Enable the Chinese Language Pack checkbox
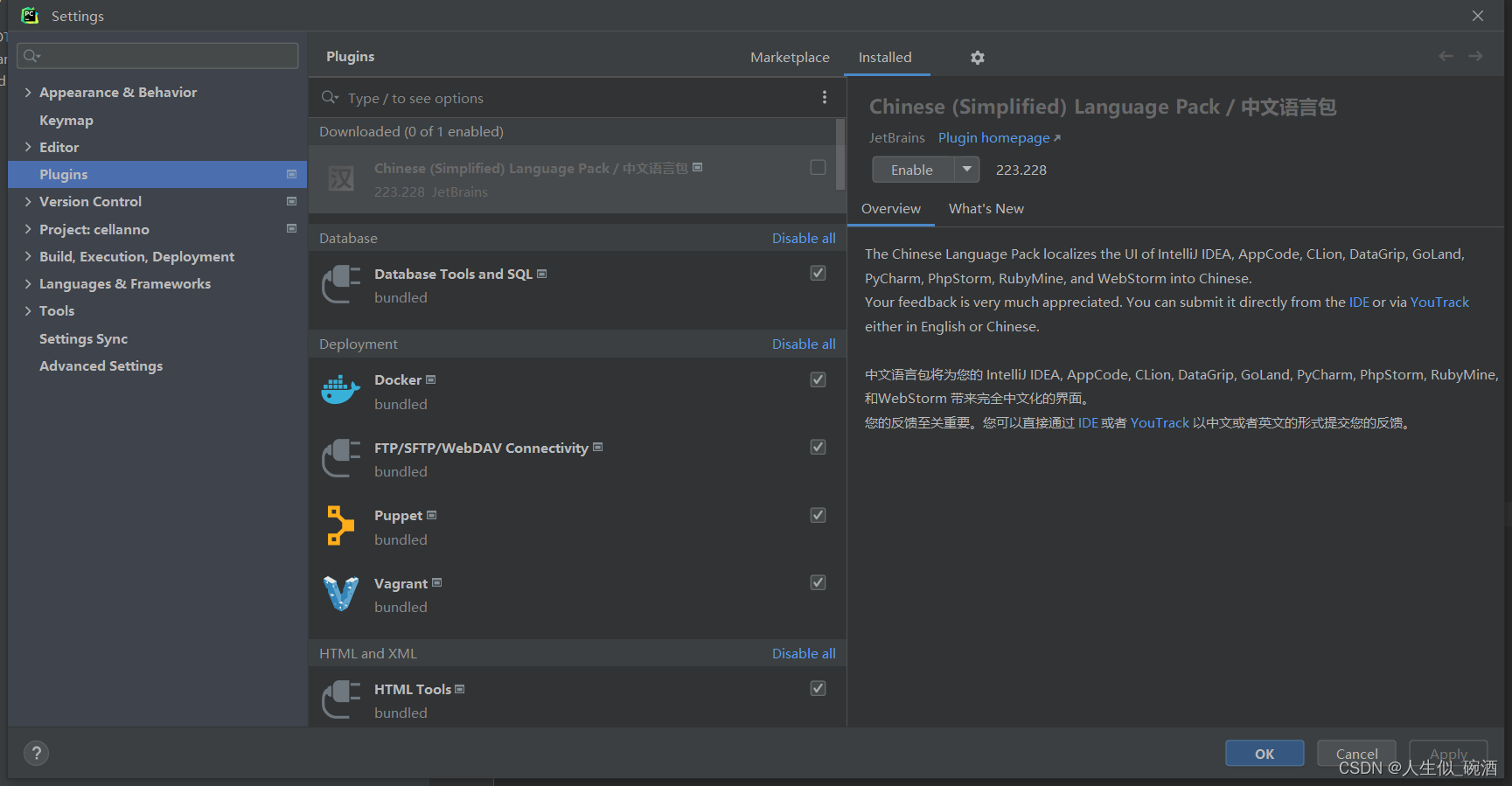Screen dimensions: 1512x786 click(818, 167)
